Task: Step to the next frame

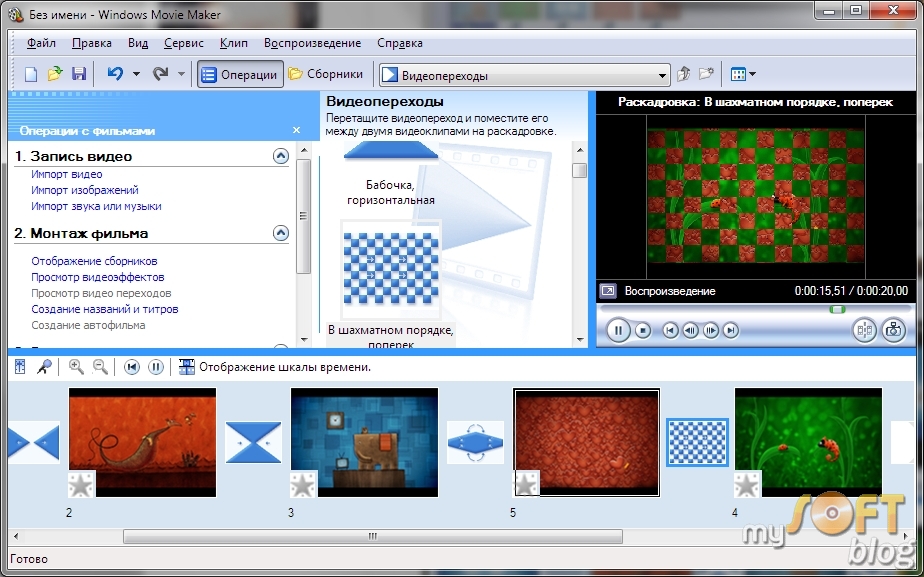Action: coord(711,330)
